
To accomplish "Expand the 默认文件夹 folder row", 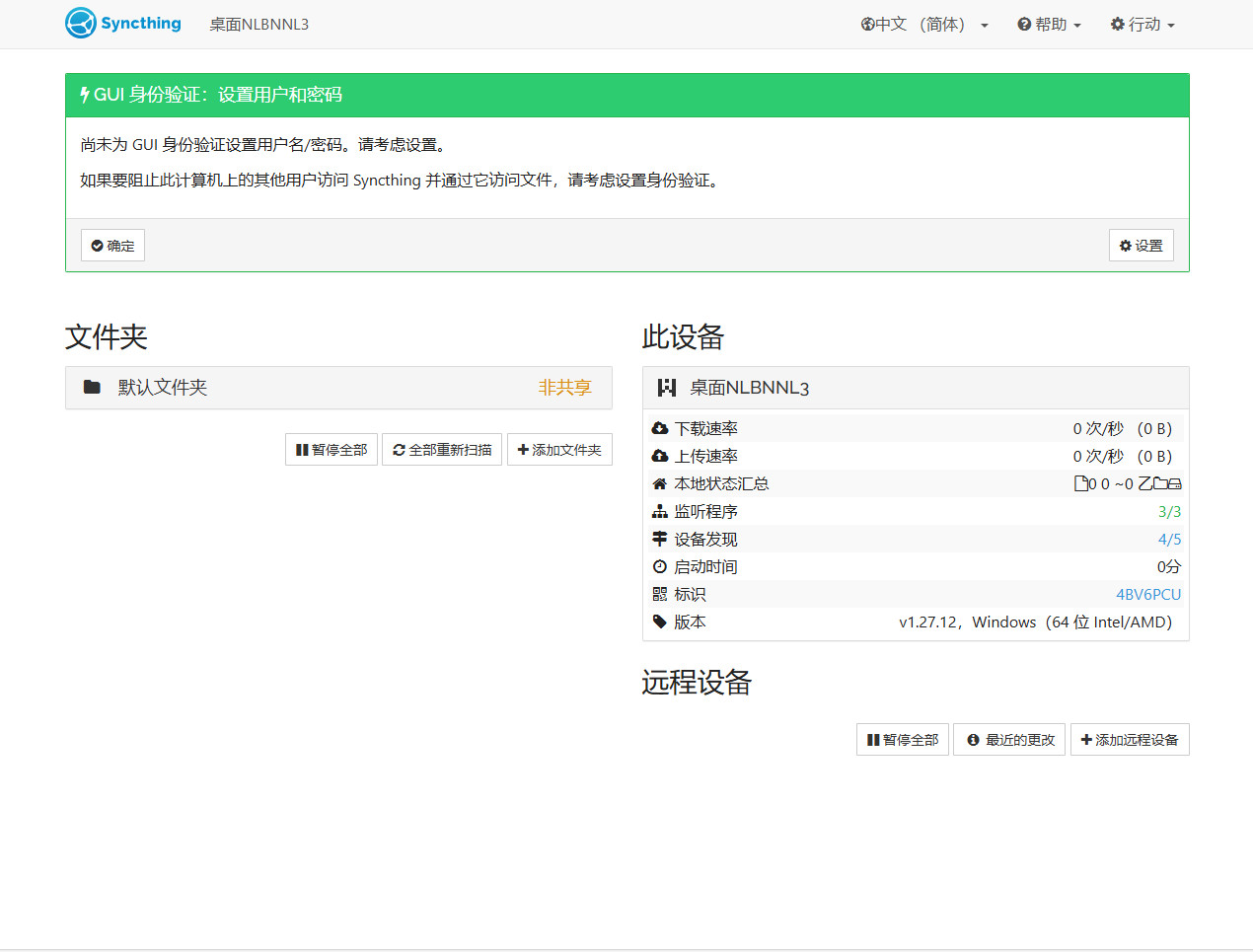I will [x=338, y=388].
